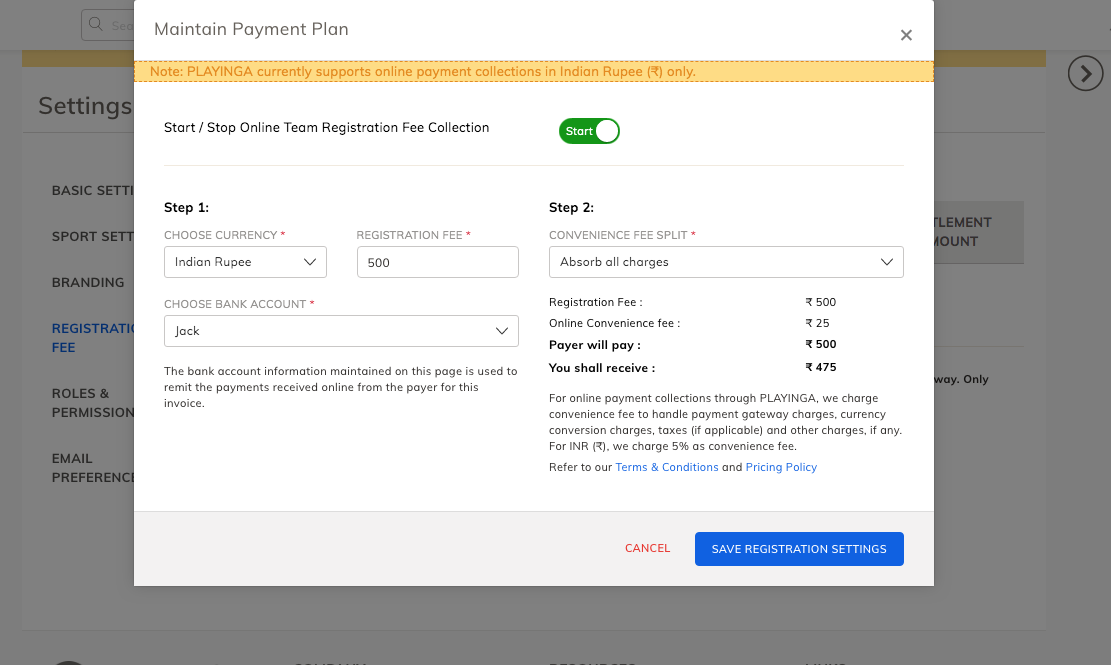Image resolution: width=1111 pixels, height=665 pixels.
Task: Open Registration Fee settings item
Action: 92,338
